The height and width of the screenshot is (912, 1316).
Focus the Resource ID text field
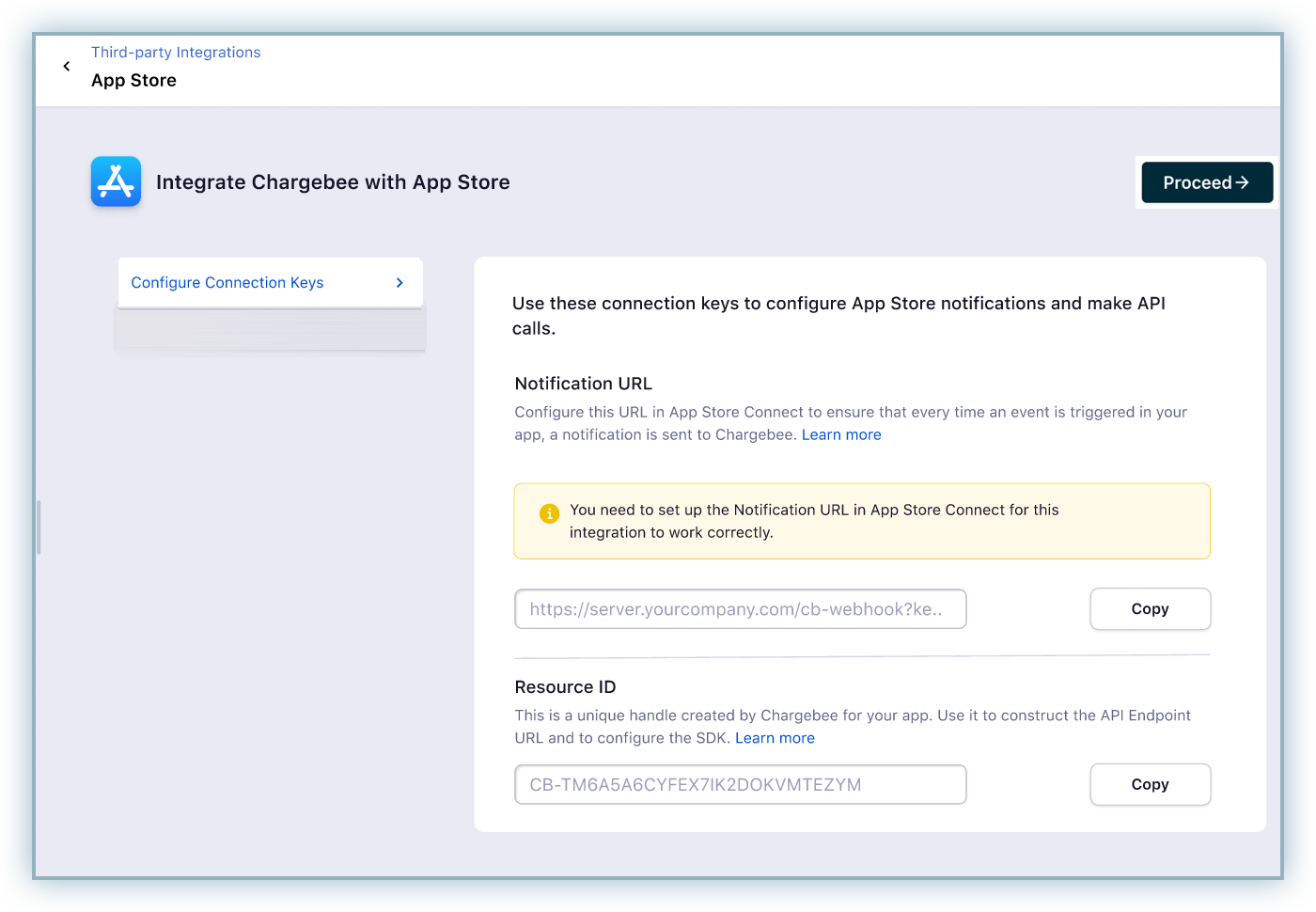click(x=740, y=784)
